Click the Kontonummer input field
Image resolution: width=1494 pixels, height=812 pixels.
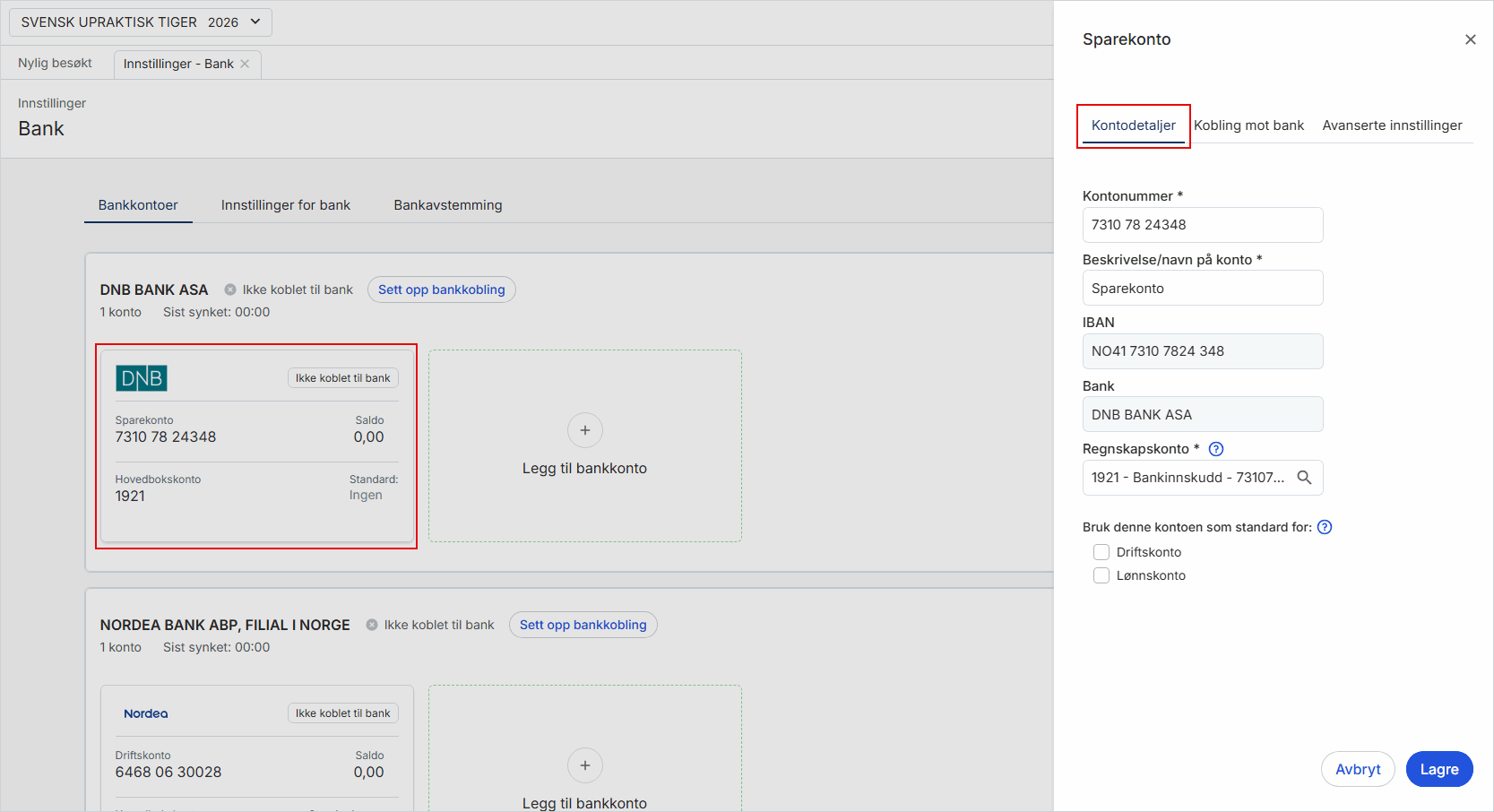[1203, 225]
